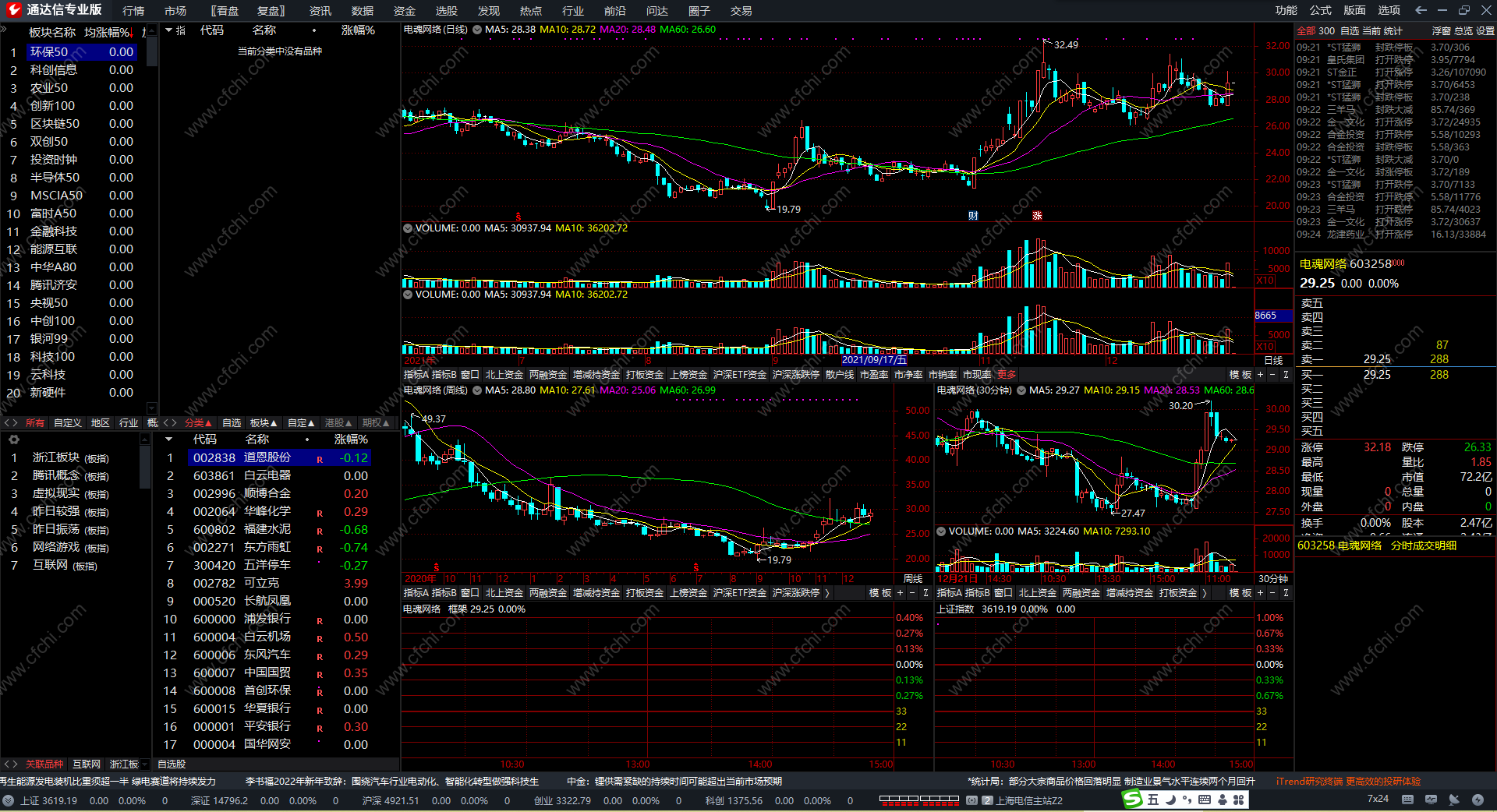The image size is (1497, 812).
Task: Click the X10 badge on first volume panel
Action: point(1265,281)
